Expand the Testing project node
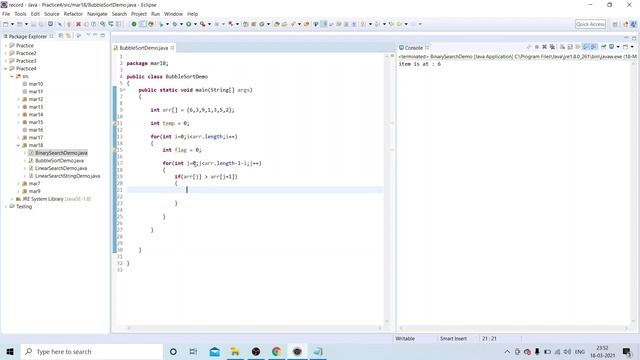Image resolution: width=640 pixels, height=360 pixels. coord(6,207)
